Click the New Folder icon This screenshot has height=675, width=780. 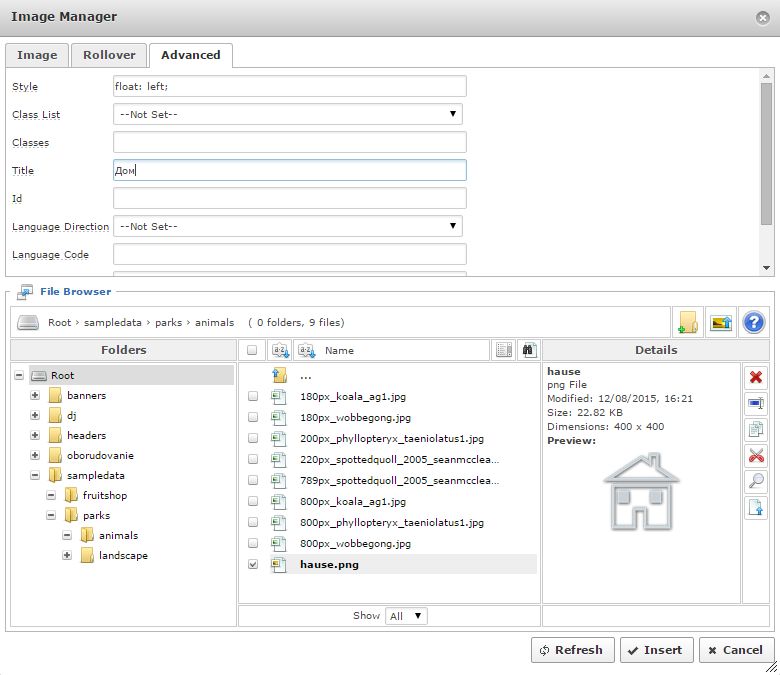pos(687,322)
